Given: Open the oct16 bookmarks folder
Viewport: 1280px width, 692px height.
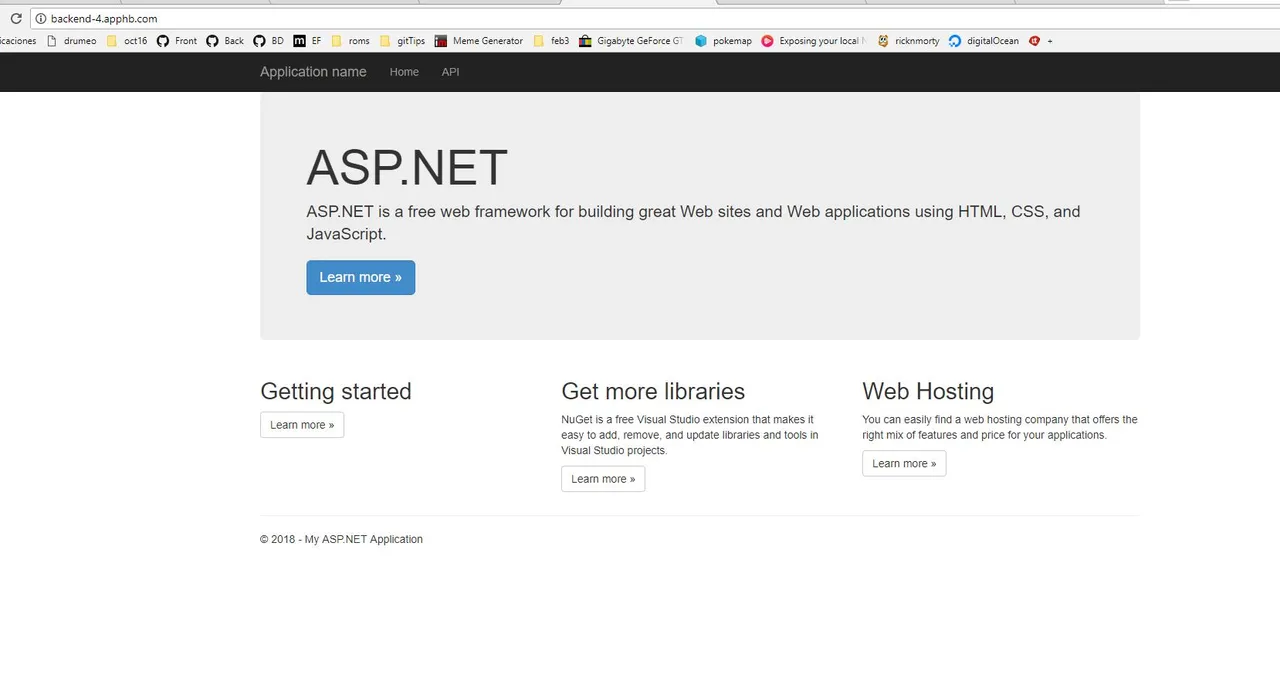Looking at the screenshot, I should click(127, 41).
